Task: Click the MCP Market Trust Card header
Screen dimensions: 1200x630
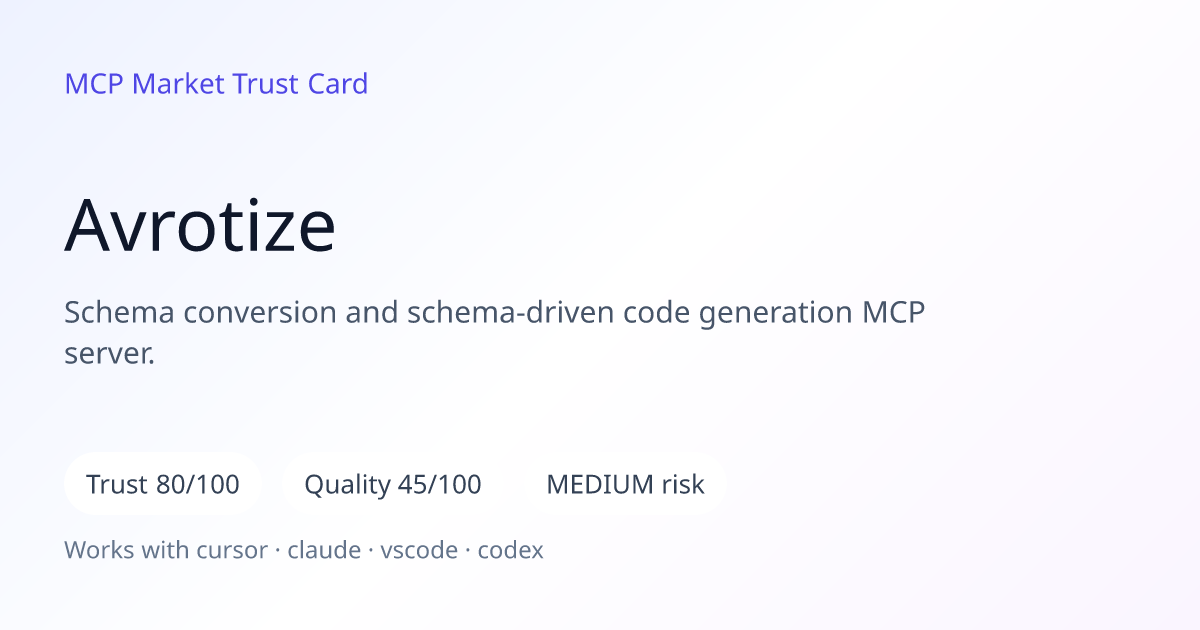Action: 216,84
